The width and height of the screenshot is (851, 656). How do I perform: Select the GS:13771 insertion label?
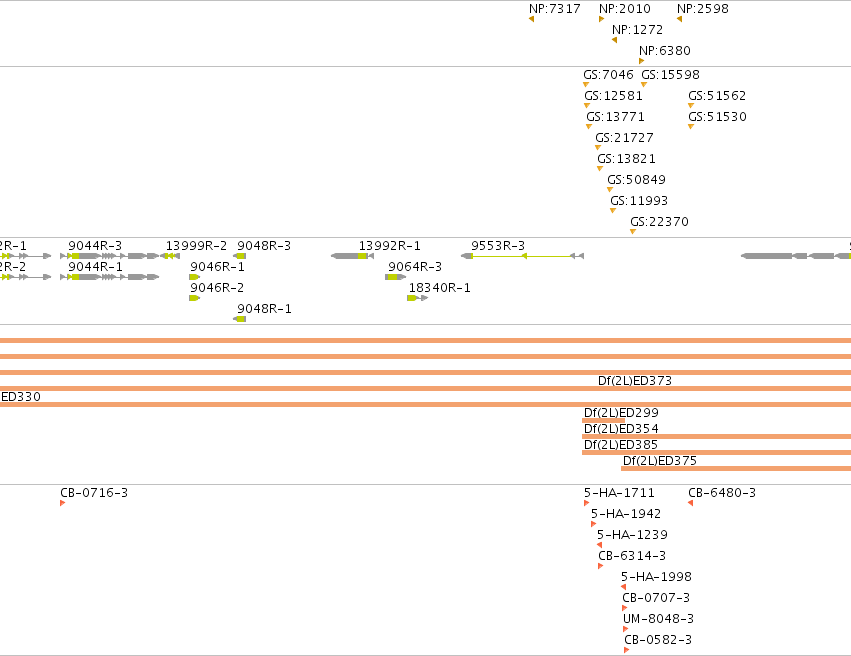pos(615,117)
